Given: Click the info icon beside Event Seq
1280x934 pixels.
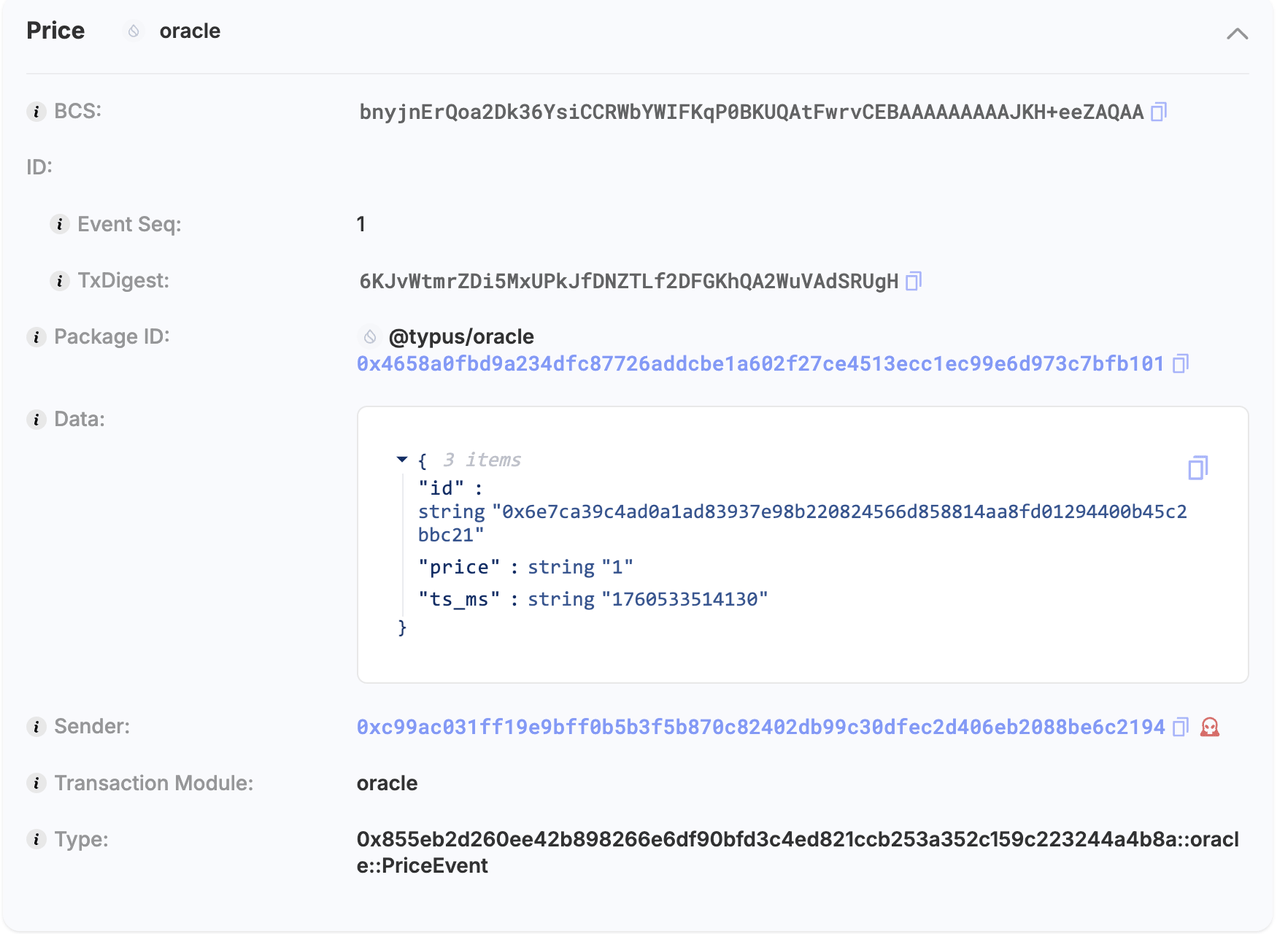Looking at the screenshot, I should tap(59, 224).
